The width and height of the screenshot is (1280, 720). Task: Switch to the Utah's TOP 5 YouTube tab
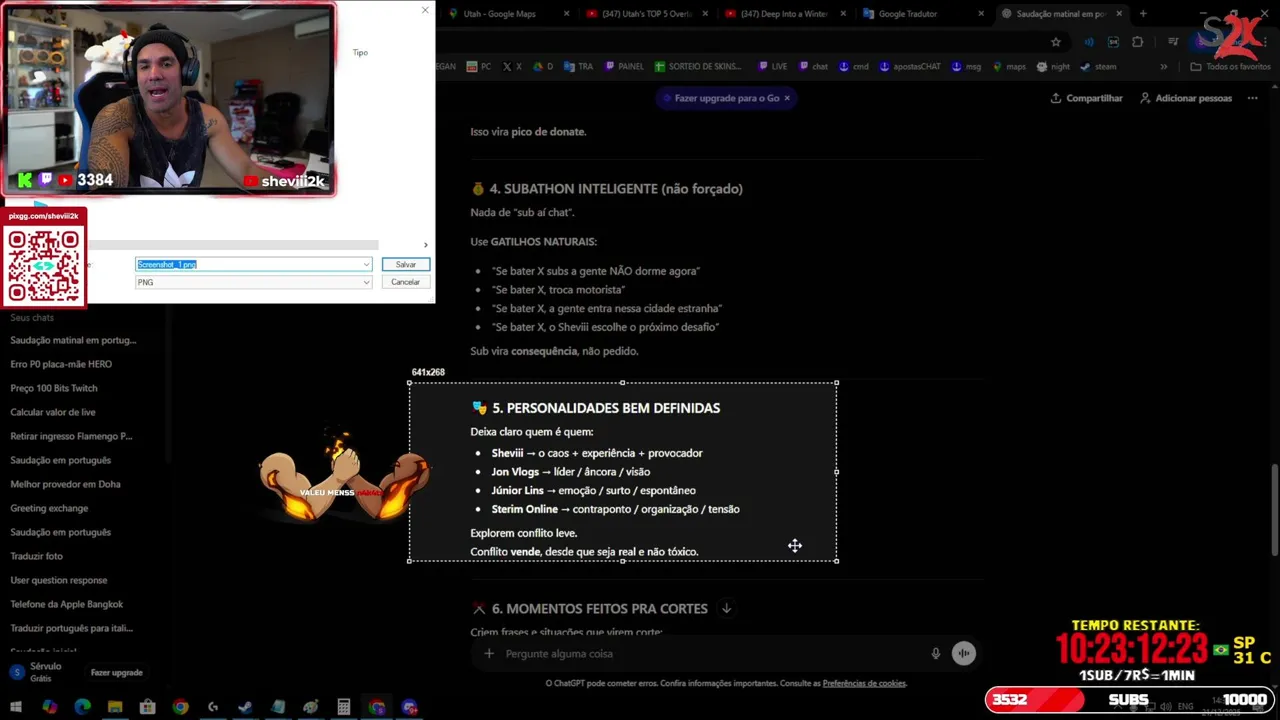(x=646, y=14)
